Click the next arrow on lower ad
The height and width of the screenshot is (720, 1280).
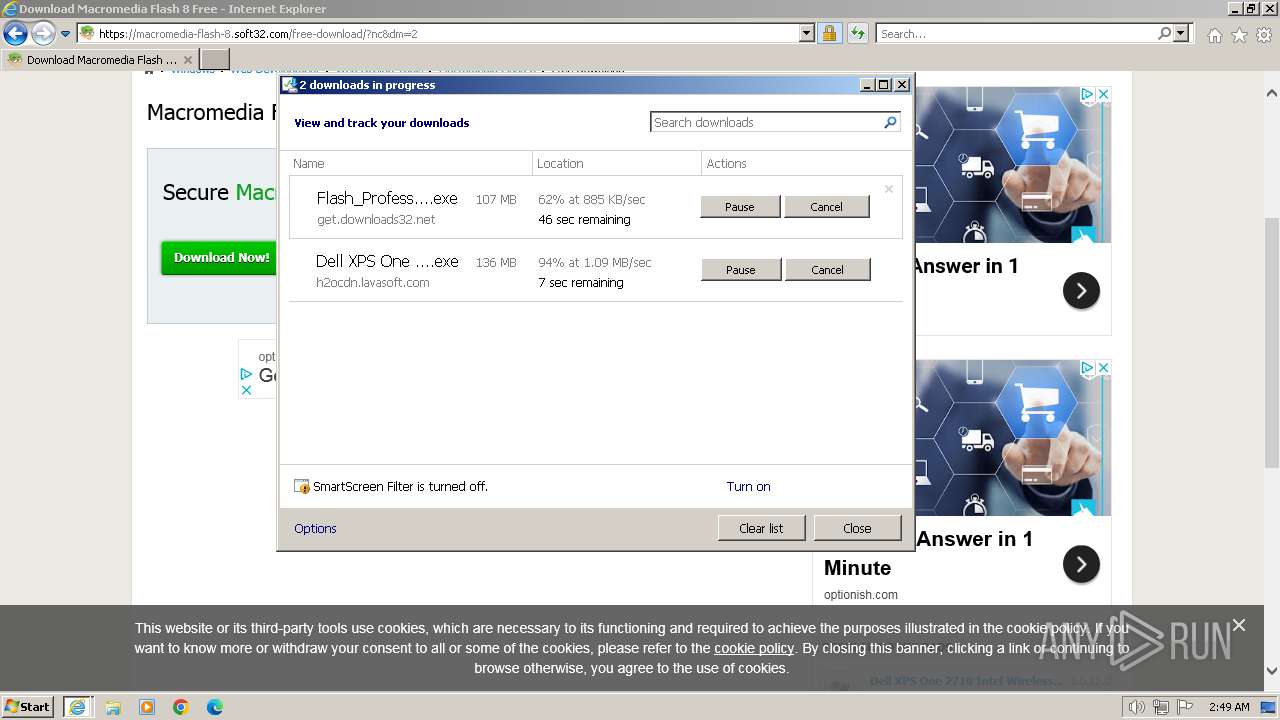tap(1081, 564)
